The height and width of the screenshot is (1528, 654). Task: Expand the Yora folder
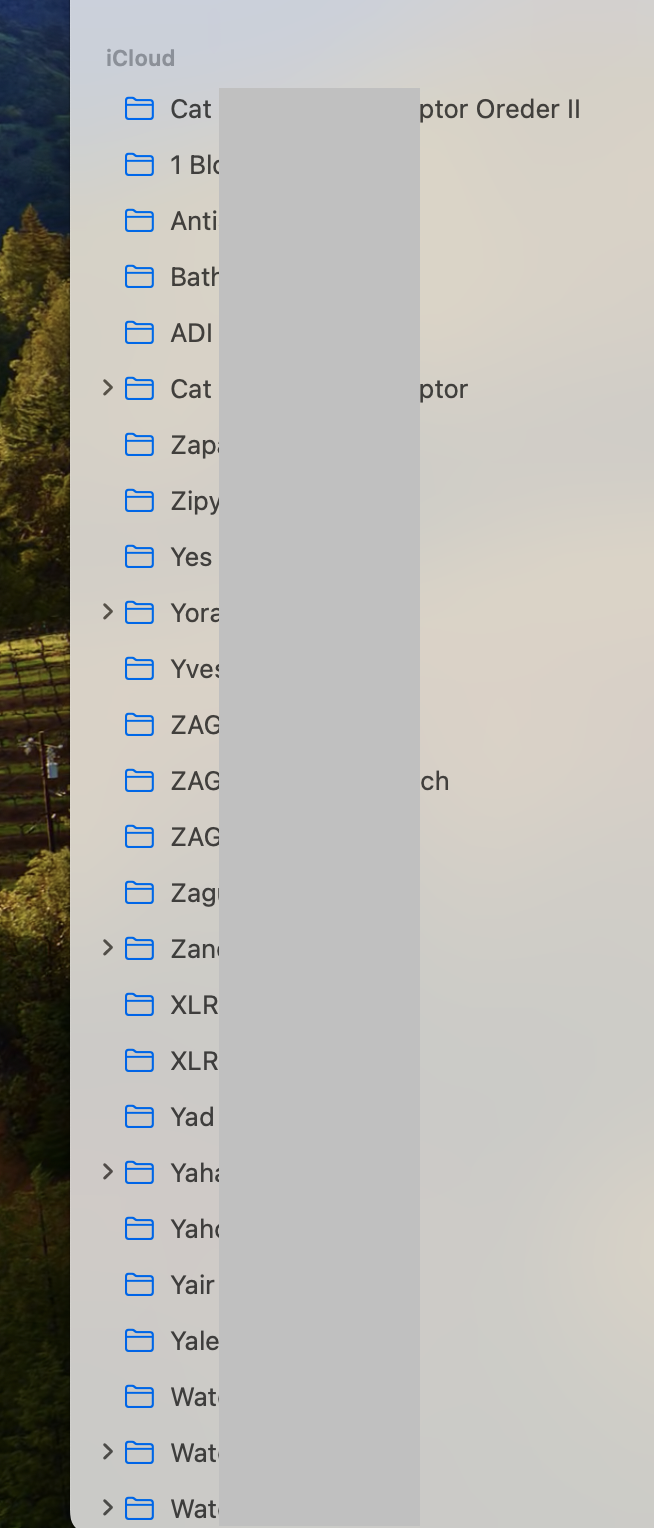[x=107, y=613]
